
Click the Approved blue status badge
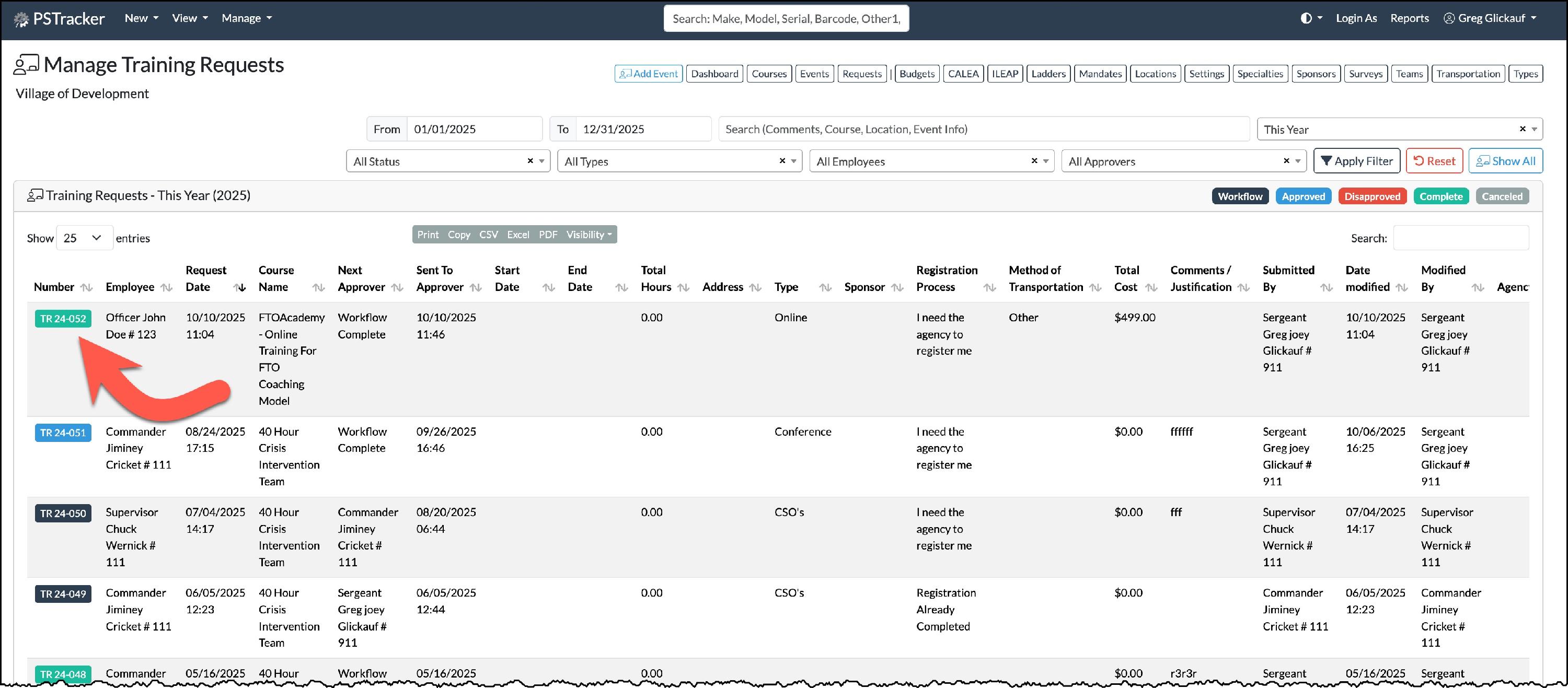[x=1303, y=196]
